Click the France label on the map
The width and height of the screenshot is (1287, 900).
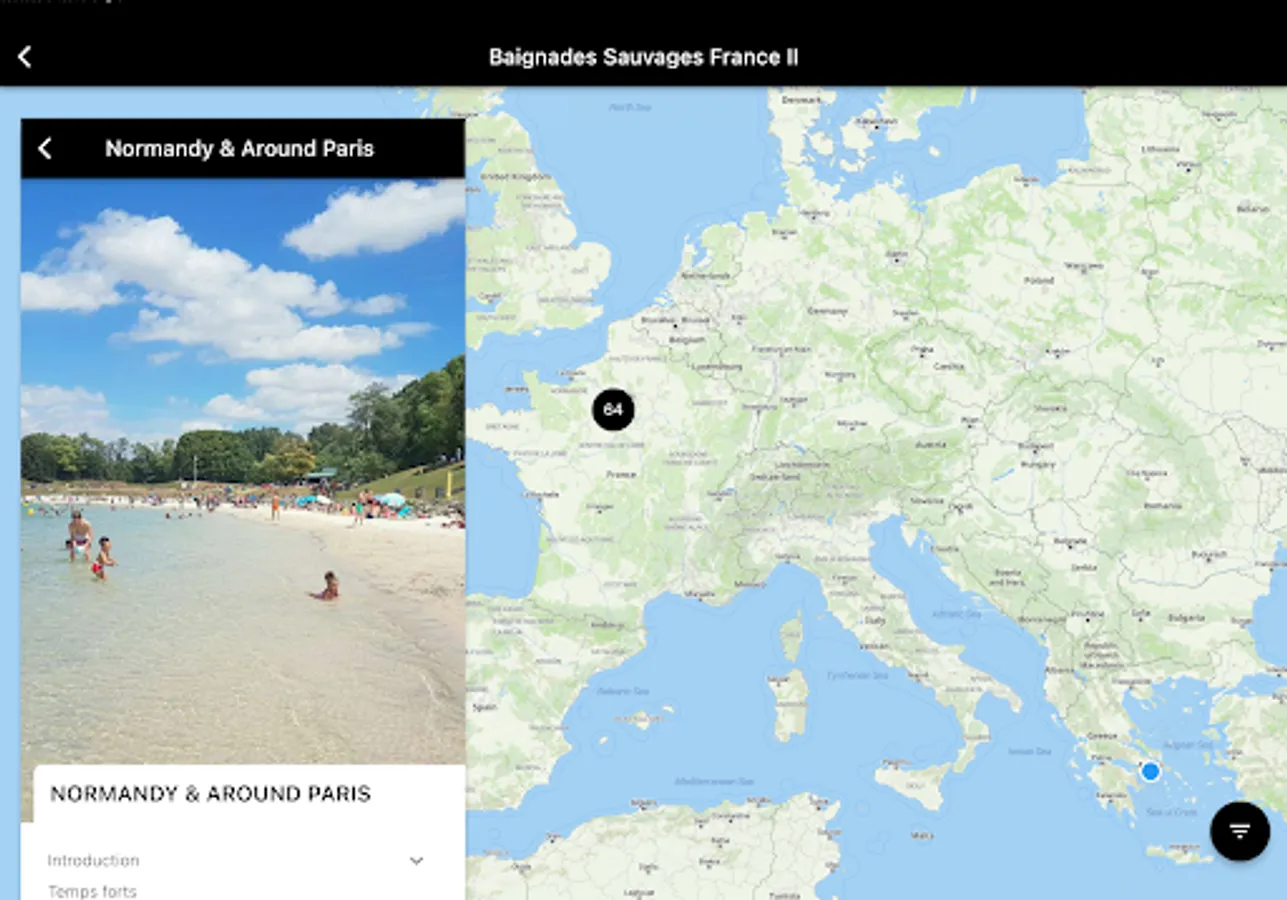[x=621, y=474]
